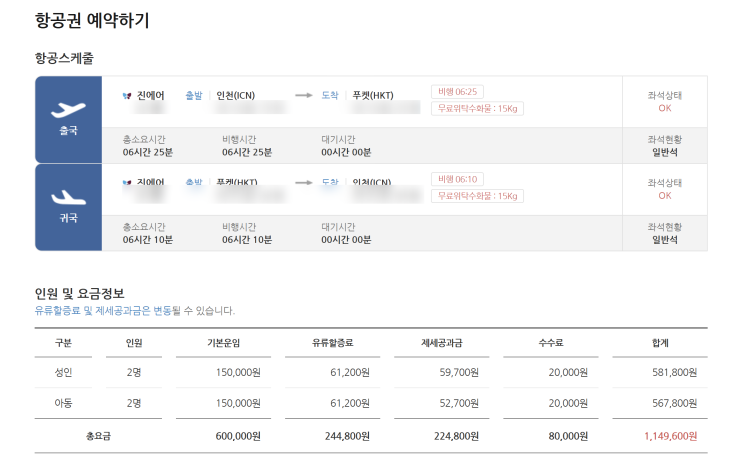Select the 비행 06:25 flight time badge
This screenshot has width=743, height=462.
pos(456,91)
